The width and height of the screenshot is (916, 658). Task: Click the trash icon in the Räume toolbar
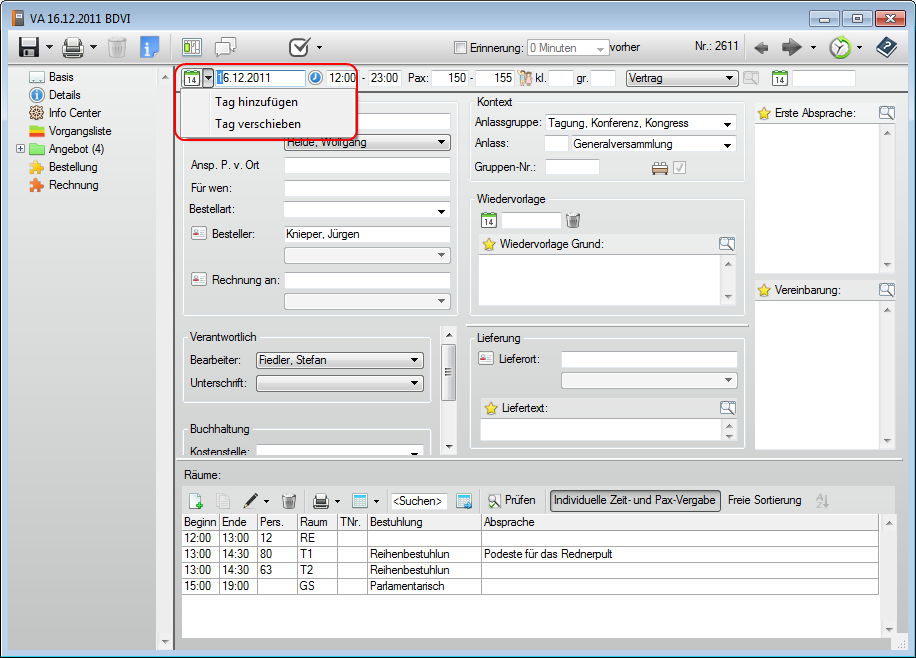288,500
